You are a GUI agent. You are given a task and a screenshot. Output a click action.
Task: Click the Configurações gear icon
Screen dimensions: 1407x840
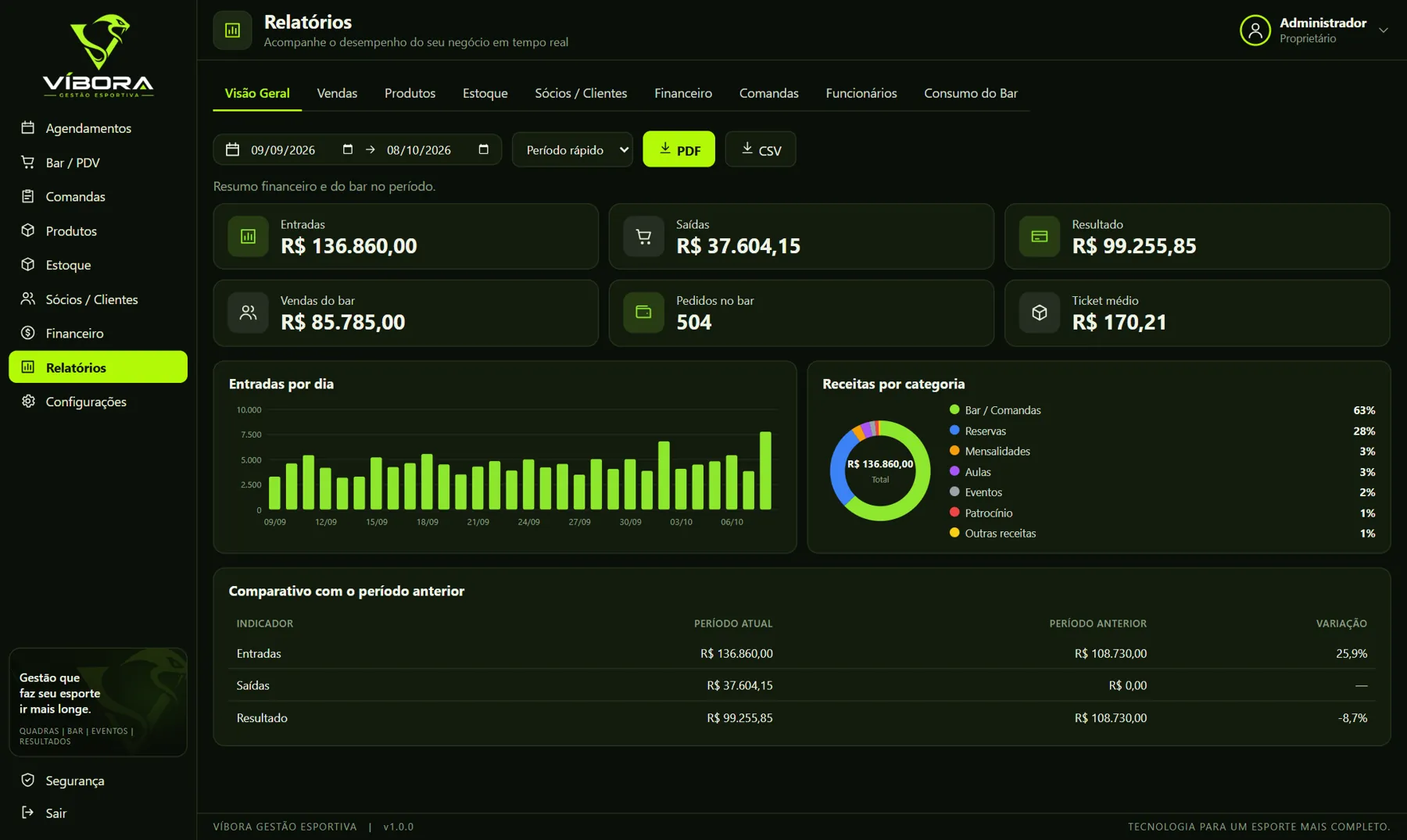point(28,401)
